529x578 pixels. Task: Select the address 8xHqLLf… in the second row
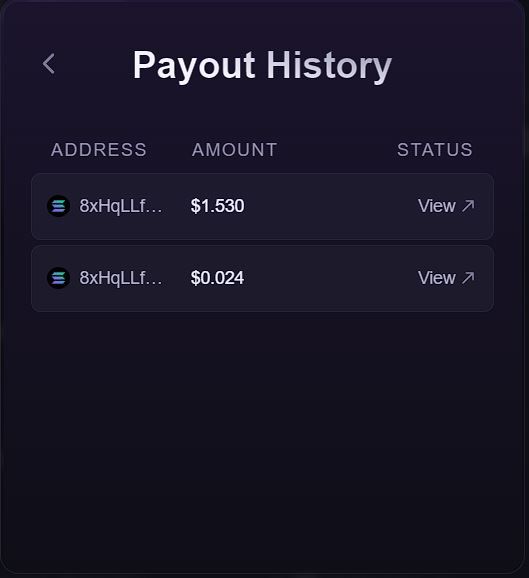coord(121,278)
